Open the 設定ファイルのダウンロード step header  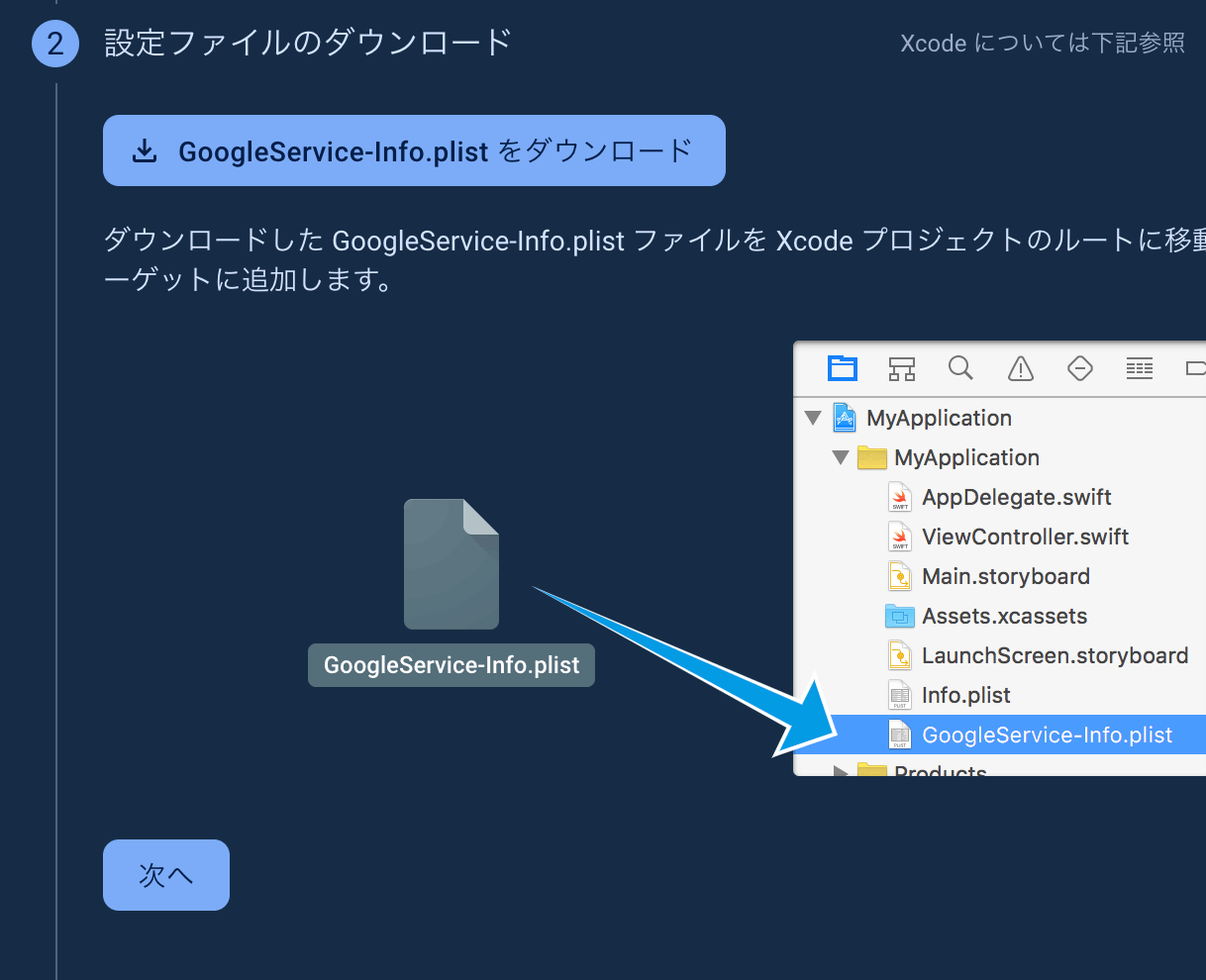pyautogui.click(x=308, y=43)
